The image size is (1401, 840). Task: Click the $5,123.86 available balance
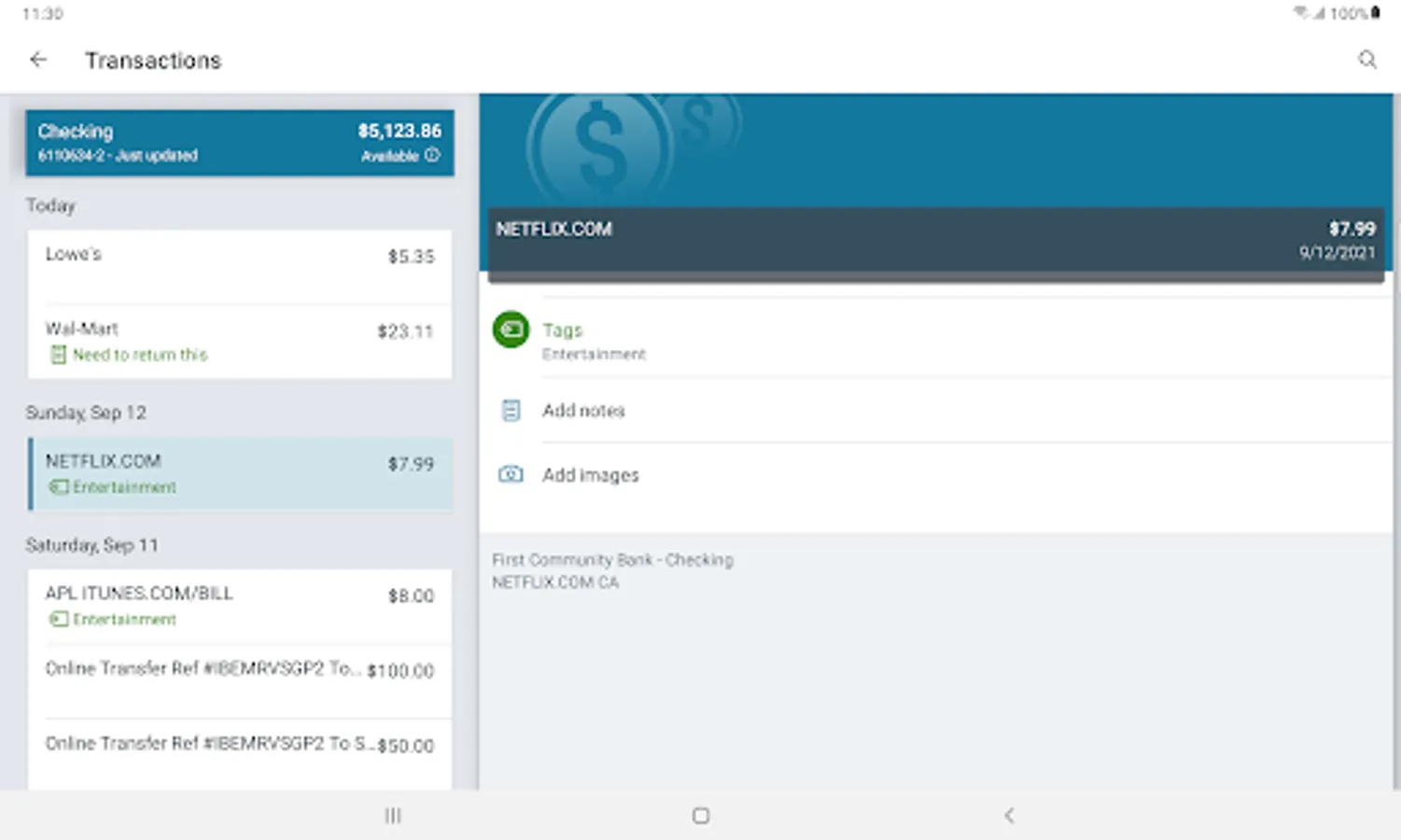[399, 131]
